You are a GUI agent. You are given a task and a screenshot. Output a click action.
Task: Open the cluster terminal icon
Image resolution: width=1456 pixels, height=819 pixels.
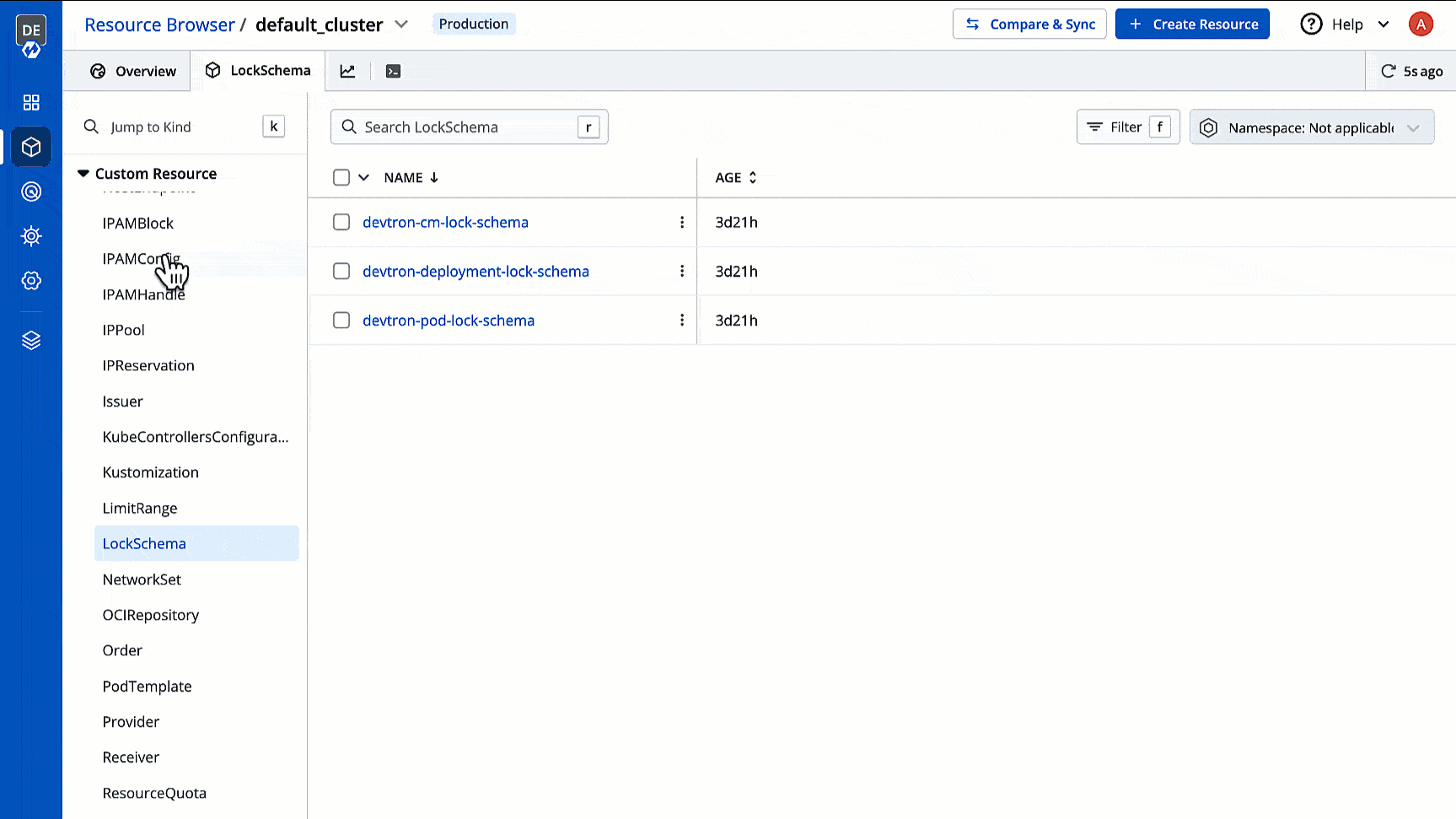(x=393, y=71)
